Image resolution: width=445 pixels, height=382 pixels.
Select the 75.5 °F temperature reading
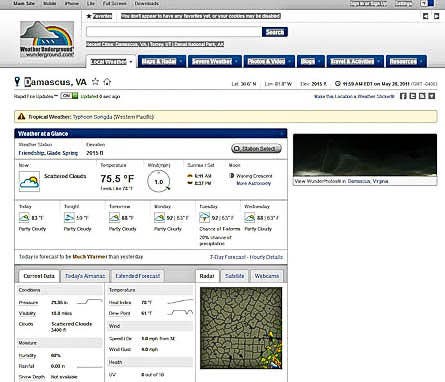(117, 179)
